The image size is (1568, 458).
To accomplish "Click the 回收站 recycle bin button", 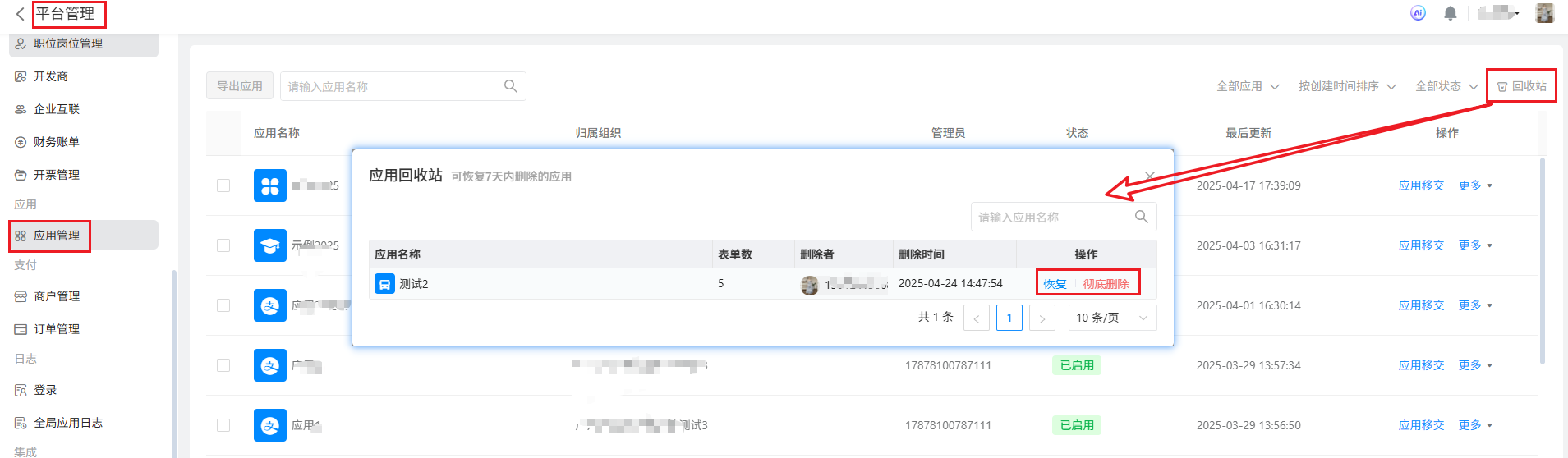I will tap(1521, 86).
